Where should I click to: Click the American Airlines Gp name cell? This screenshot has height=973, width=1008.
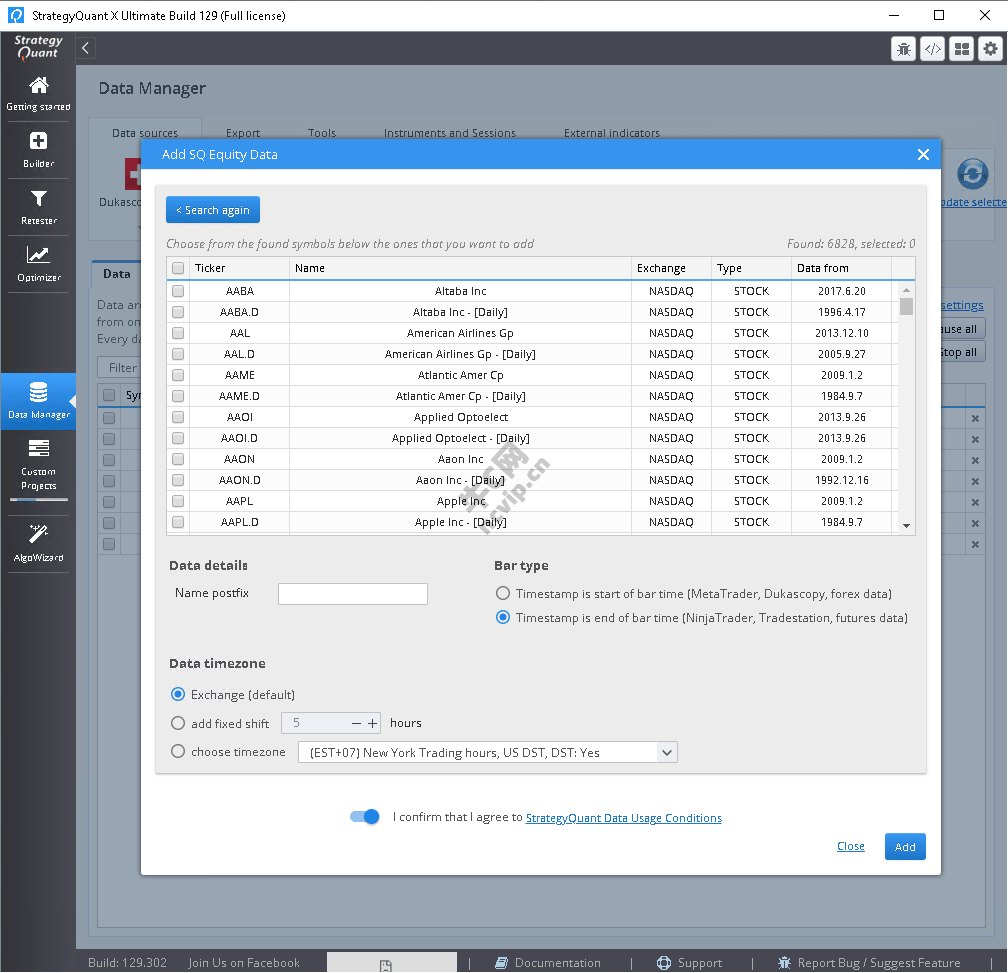[x=460, y=333]
